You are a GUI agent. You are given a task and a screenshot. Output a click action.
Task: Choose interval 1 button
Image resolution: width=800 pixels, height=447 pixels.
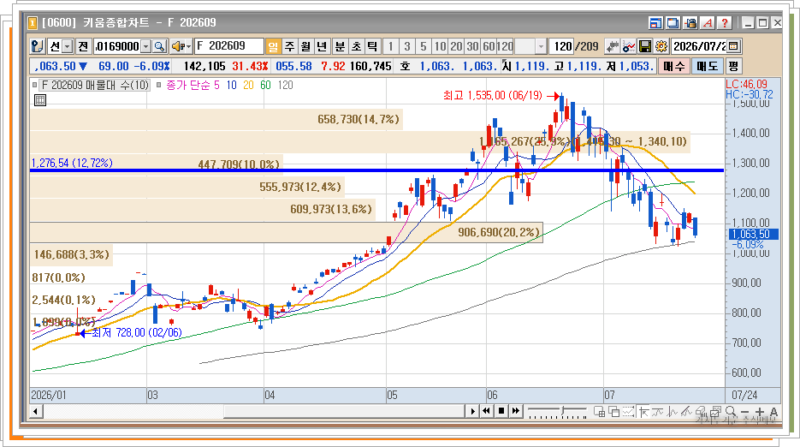coord(390,46)
